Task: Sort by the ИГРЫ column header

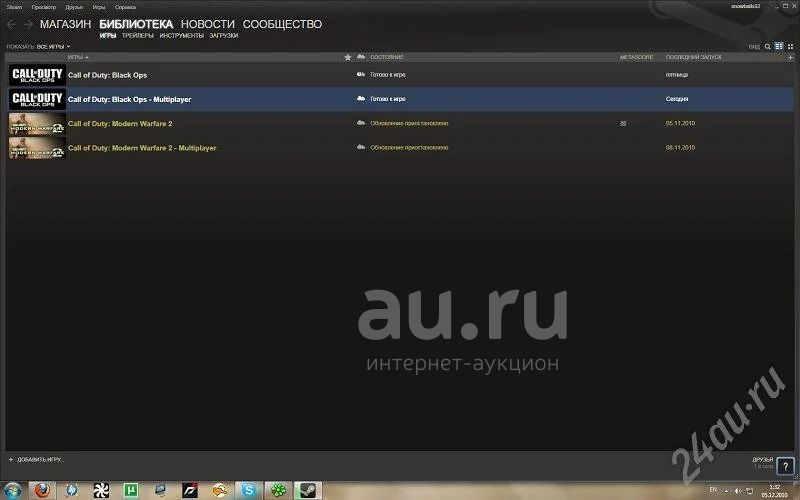Action: (x=78, y=57)
